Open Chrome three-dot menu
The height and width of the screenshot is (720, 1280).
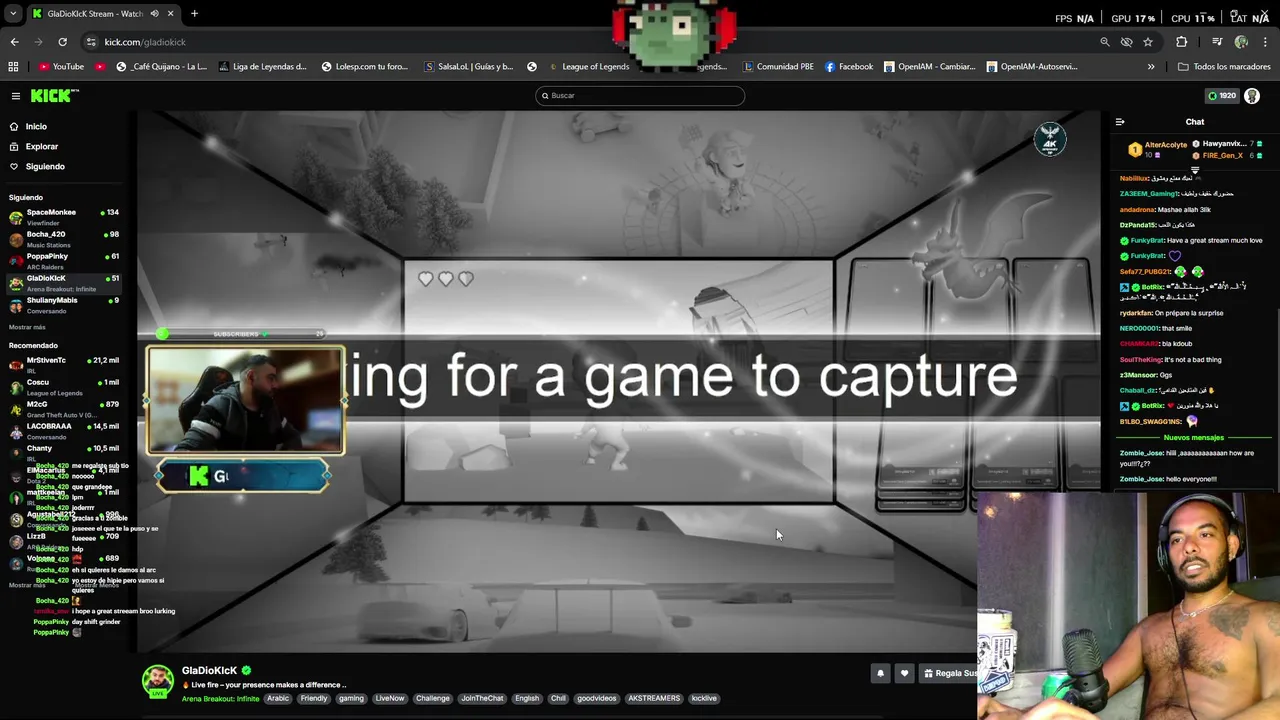1266,42
